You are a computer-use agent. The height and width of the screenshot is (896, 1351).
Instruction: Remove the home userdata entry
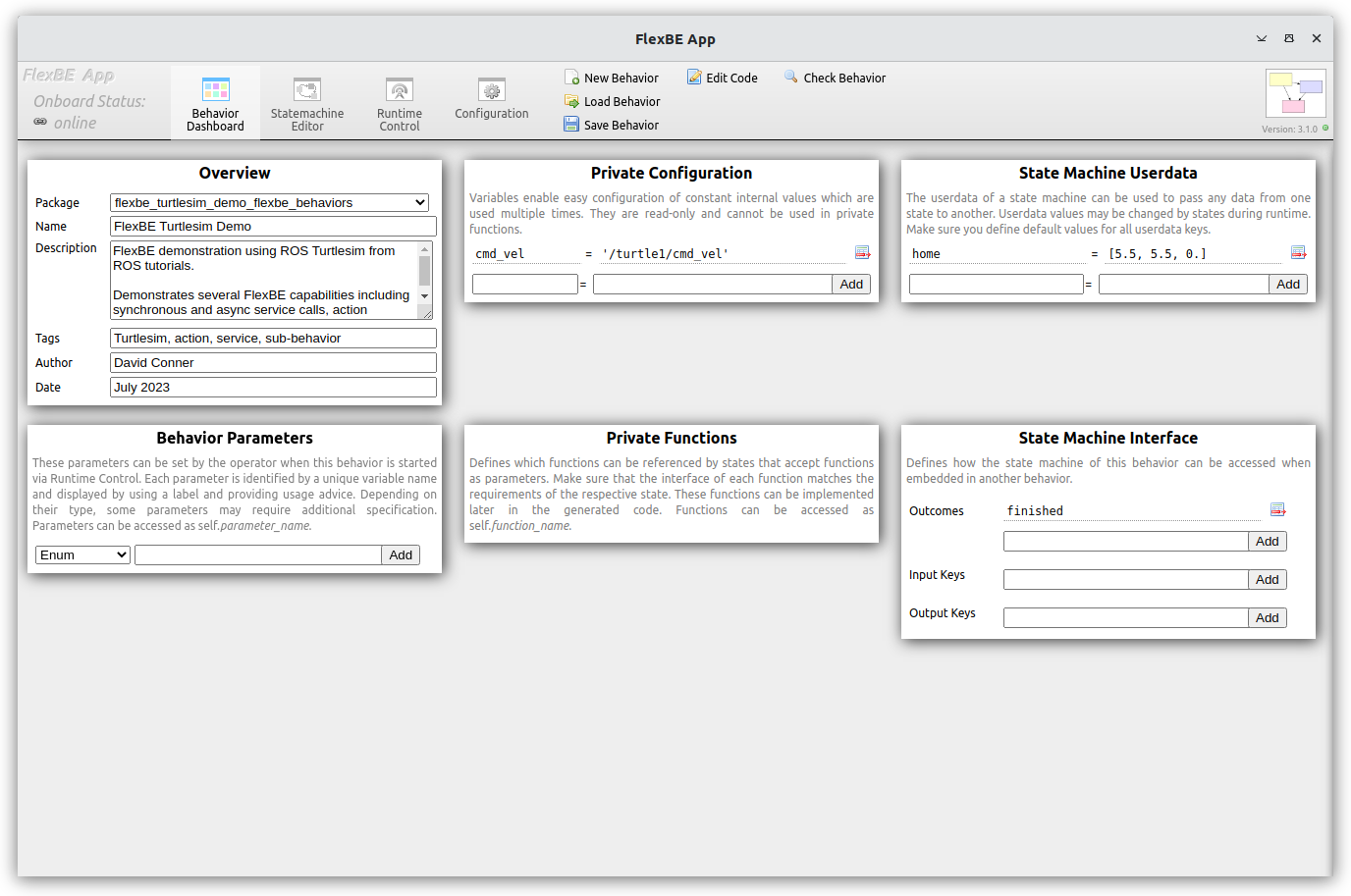(x=1298, y=252)
